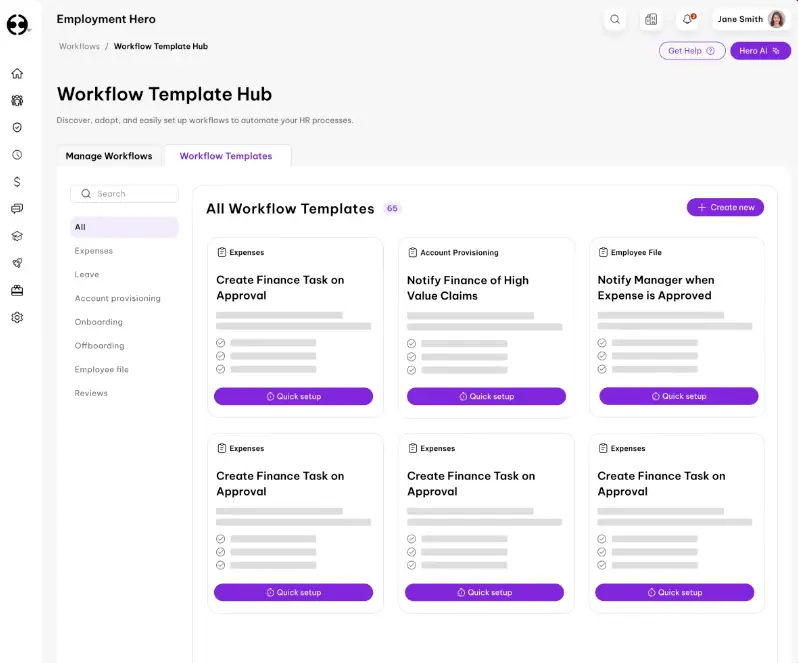Click Jane Smith's avatar photo
This screenshot has width=798, height=663.
click(x=777, y=19)
